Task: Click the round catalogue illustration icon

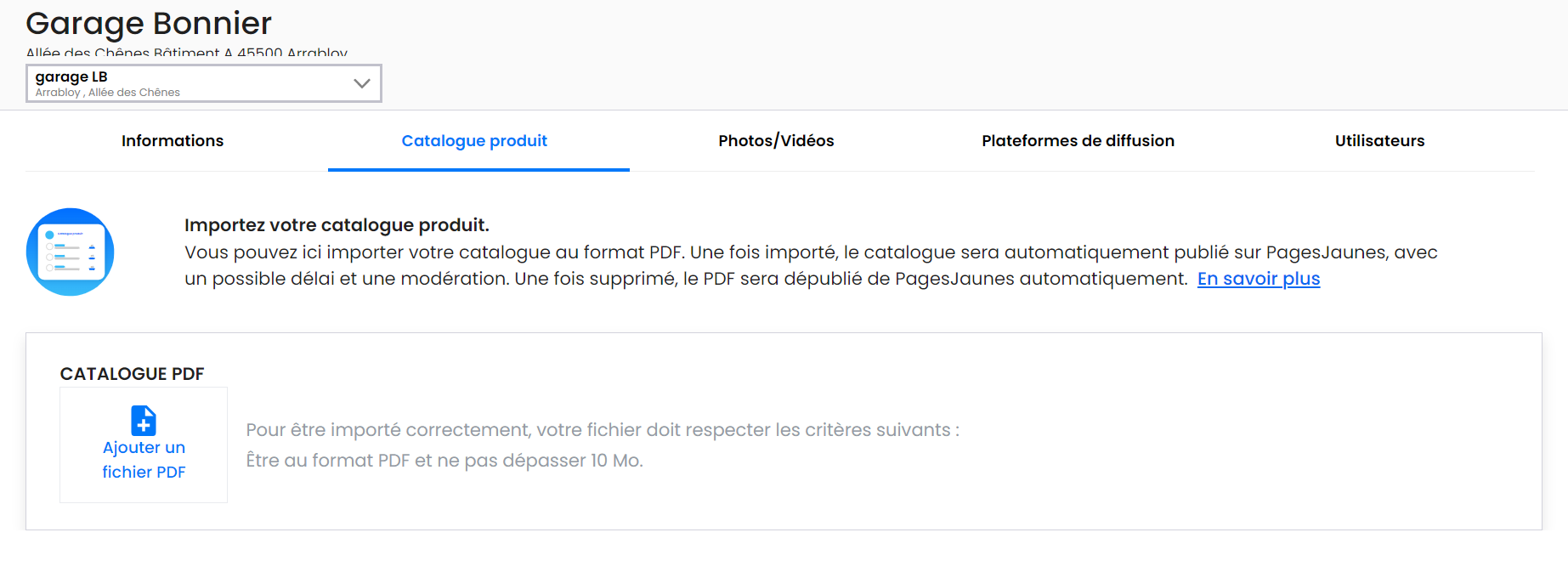Action: point(70,252)
